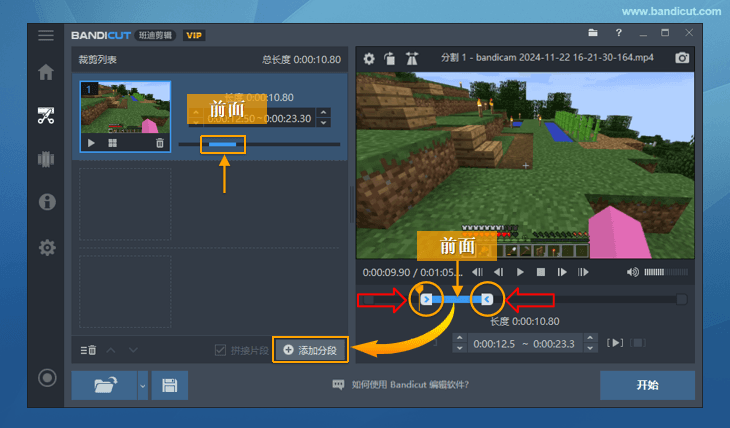Decrease clip 1 end time 0:00:23.30 with the down arrow

tap(324, 122)
